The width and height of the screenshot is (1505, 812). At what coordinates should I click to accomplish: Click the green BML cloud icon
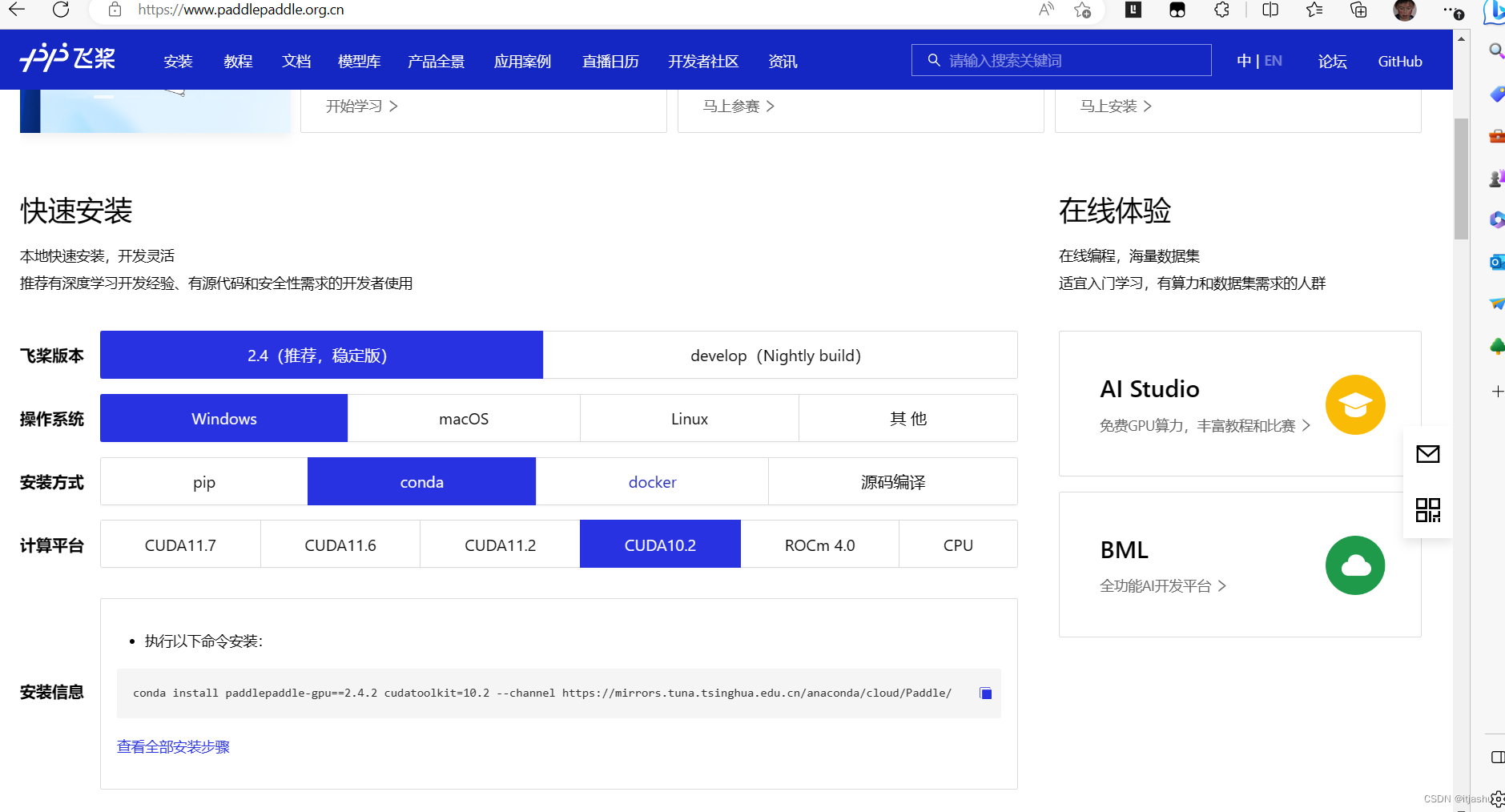pos(1355,565)
